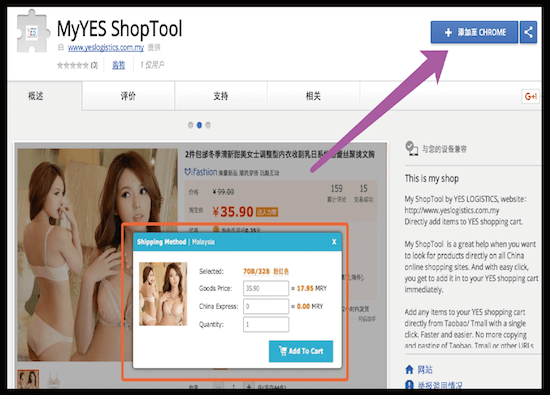Screen dimensions: 550x395
Task: Open the 网站 website link
Action: pos(425,369)
